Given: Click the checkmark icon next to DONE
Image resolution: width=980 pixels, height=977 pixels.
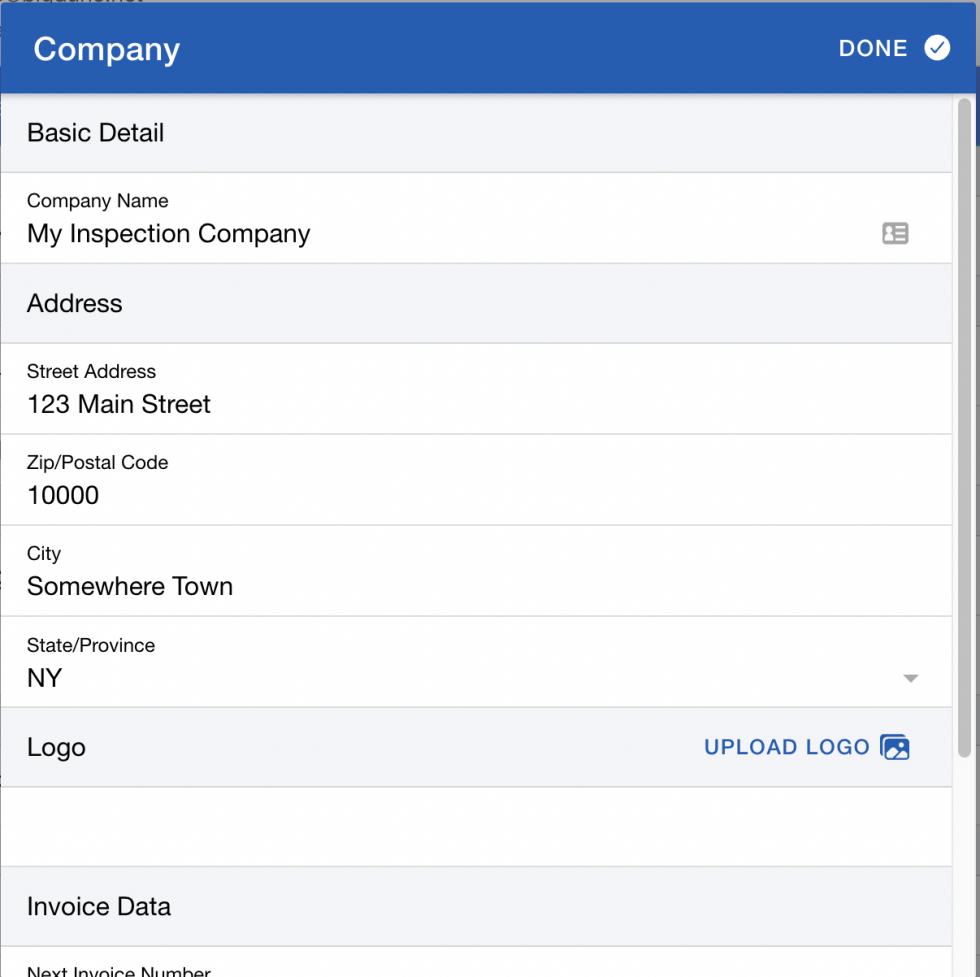Looking at the screenshot, I should pyautogui.click(x=936, y=47).
